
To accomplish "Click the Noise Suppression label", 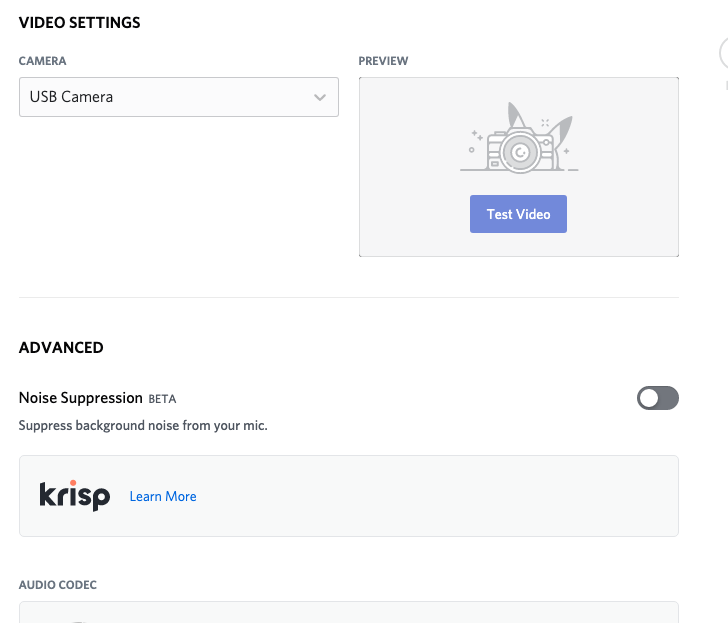I will [x=80, y=398].
